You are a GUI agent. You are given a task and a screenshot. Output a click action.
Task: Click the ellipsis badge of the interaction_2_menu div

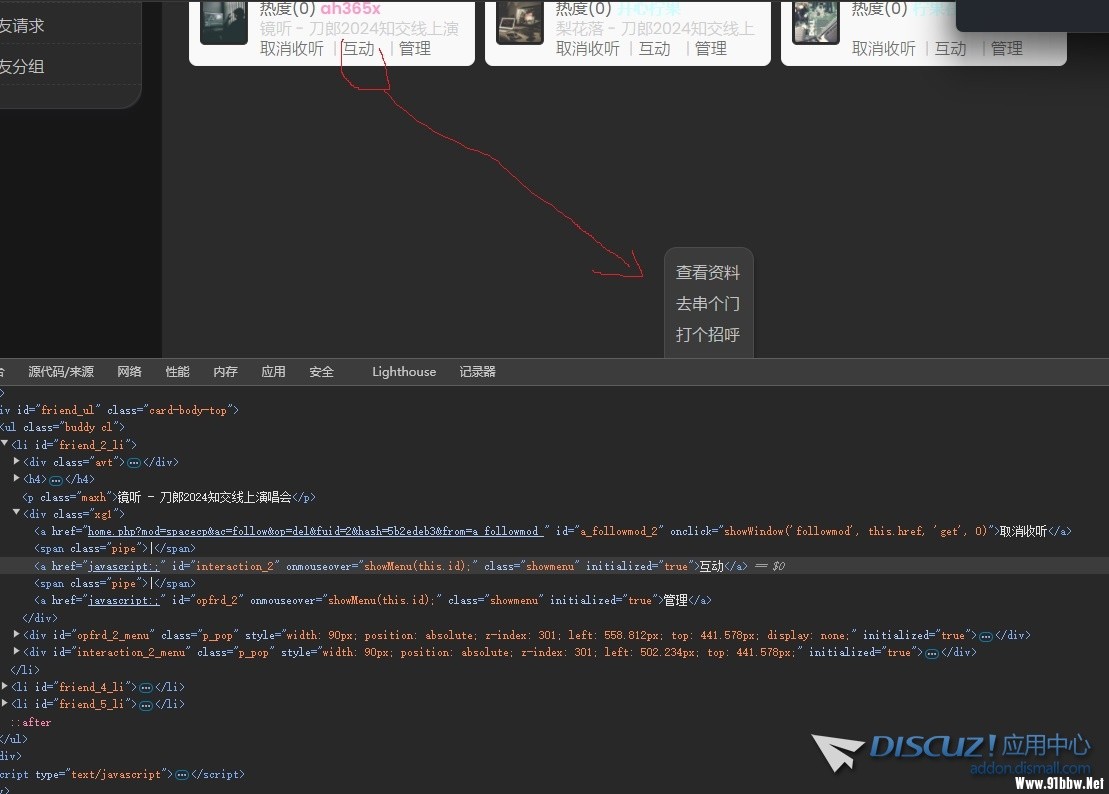click(x=931, y=653)
